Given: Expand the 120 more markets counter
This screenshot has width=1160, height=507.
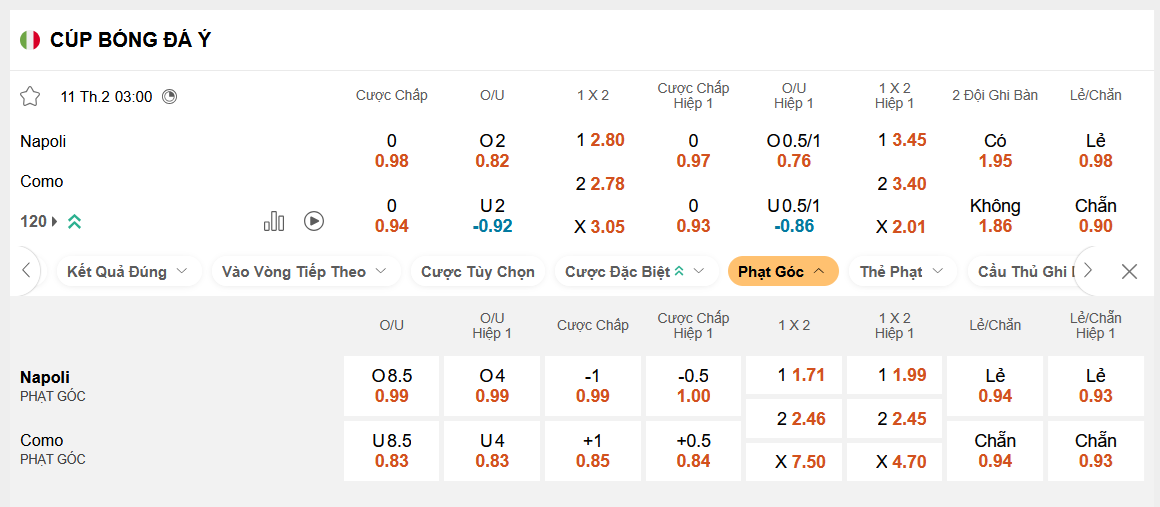Looking at the screenshot, I should click(39, 221).
